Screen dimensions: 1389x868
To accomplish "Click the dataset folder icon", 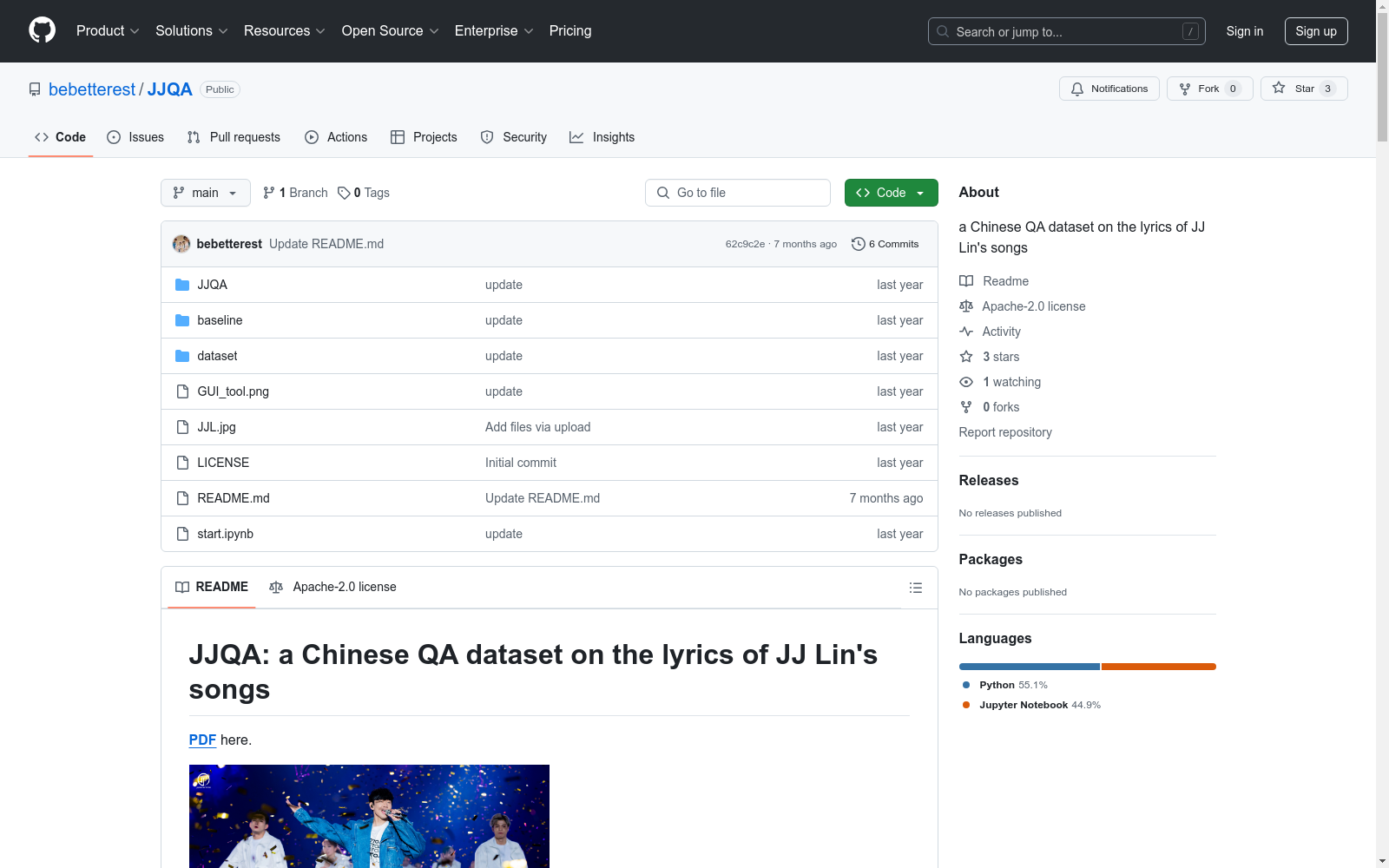I will click(182, 356).
